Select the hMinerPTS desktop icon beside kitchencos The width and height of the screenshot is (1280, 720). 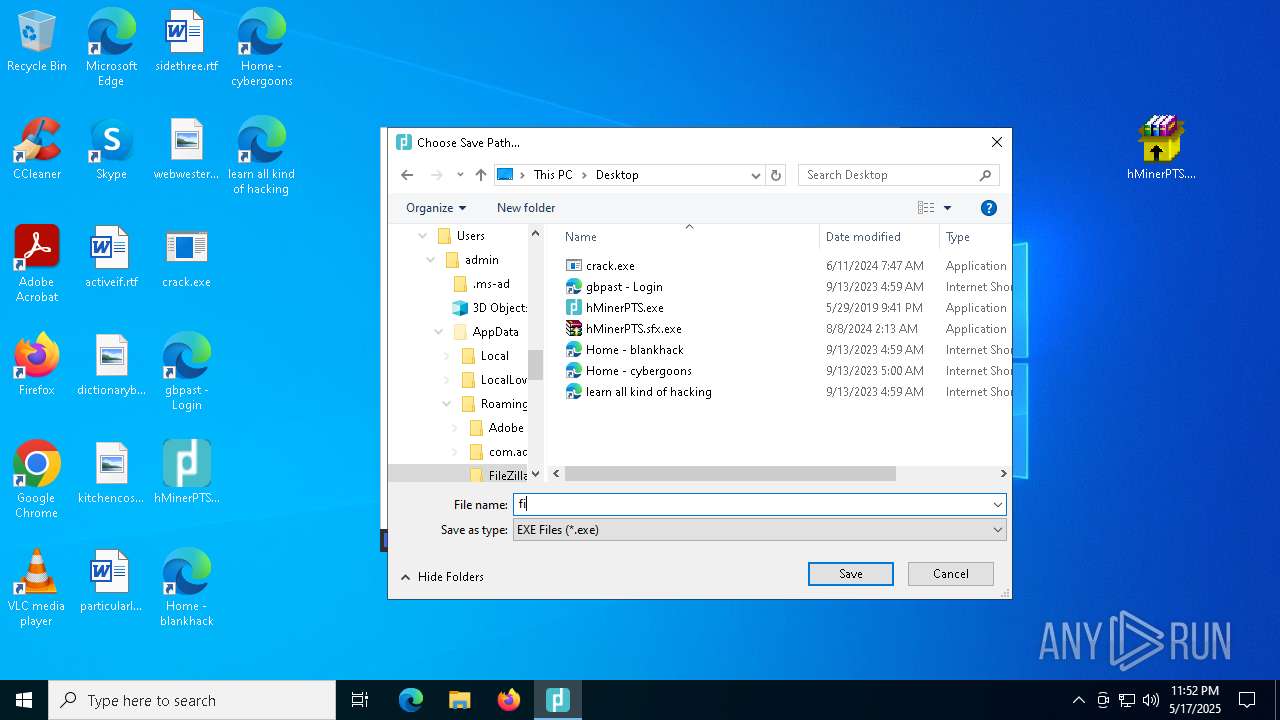(186, 474)
